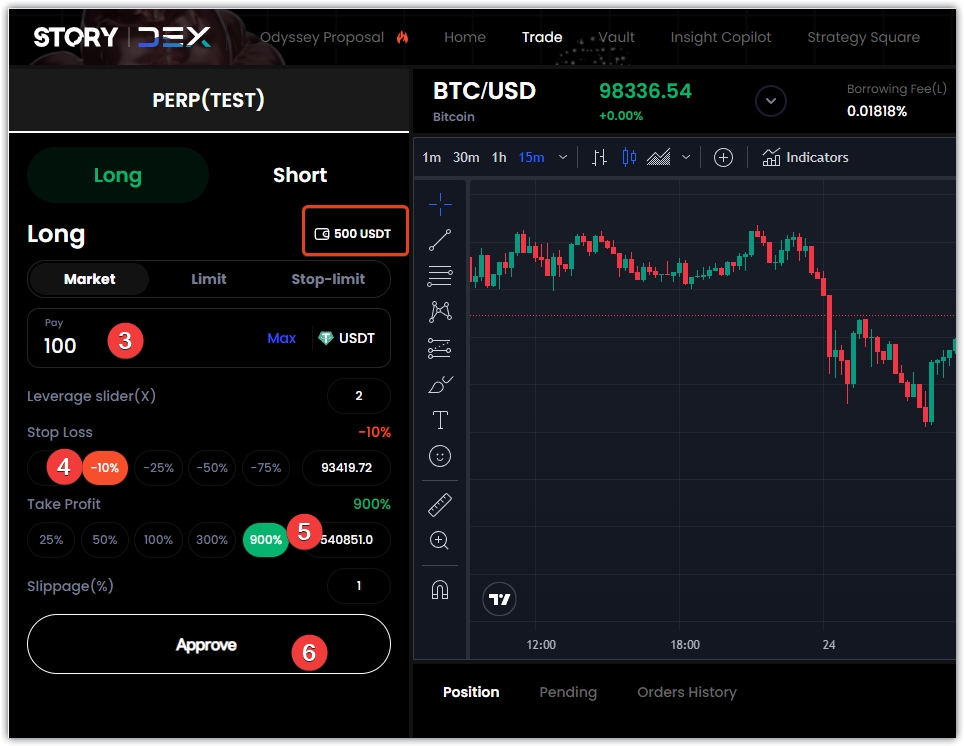The width and height of the screenshot is (964, 746).
Task: Click the compare or add symbol icon
Action: [723, 158]
